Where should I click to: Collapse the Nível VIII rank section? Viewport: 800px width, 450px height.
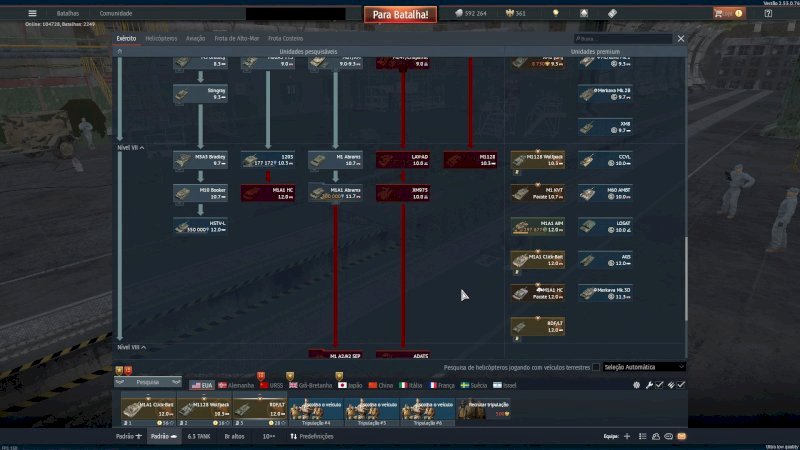click(130, 347)
